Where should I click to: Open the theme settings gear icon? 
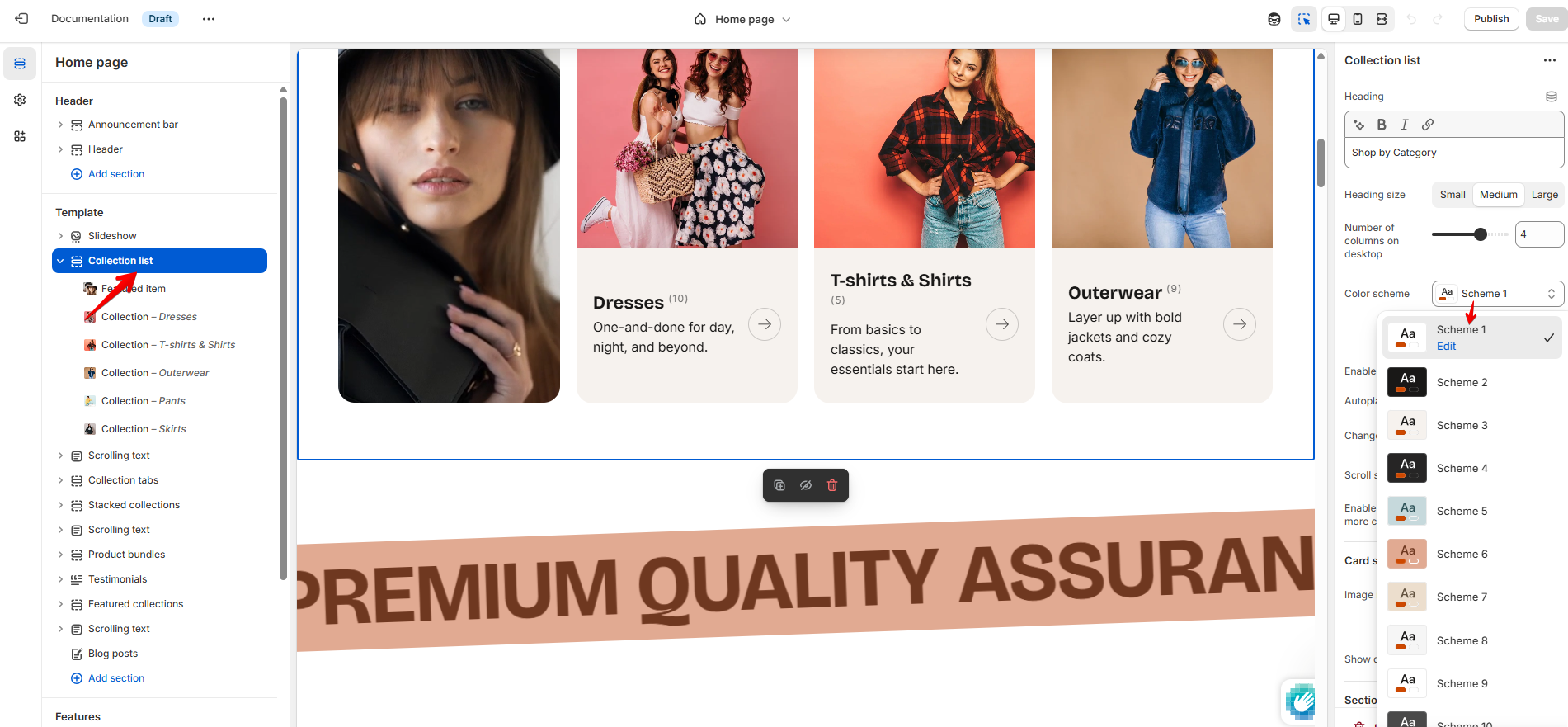click(x=20, y=100)
